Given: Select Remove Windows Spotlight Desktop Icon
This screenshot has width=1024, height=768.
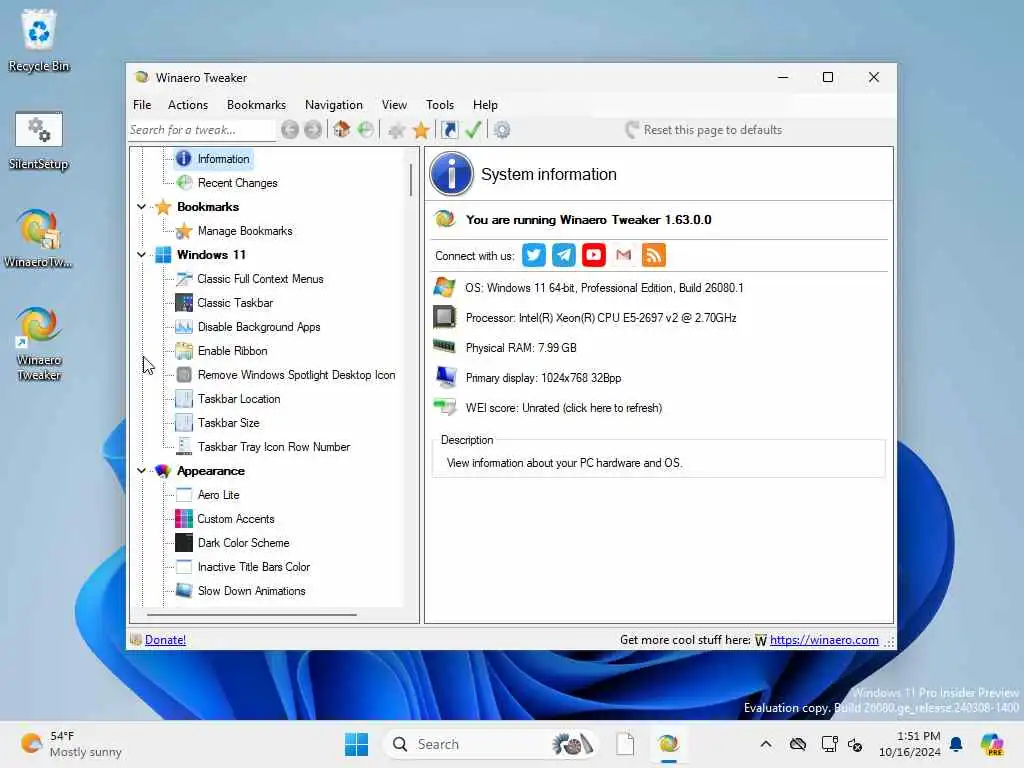Looking at the screenshot, I should pos(296,375).
